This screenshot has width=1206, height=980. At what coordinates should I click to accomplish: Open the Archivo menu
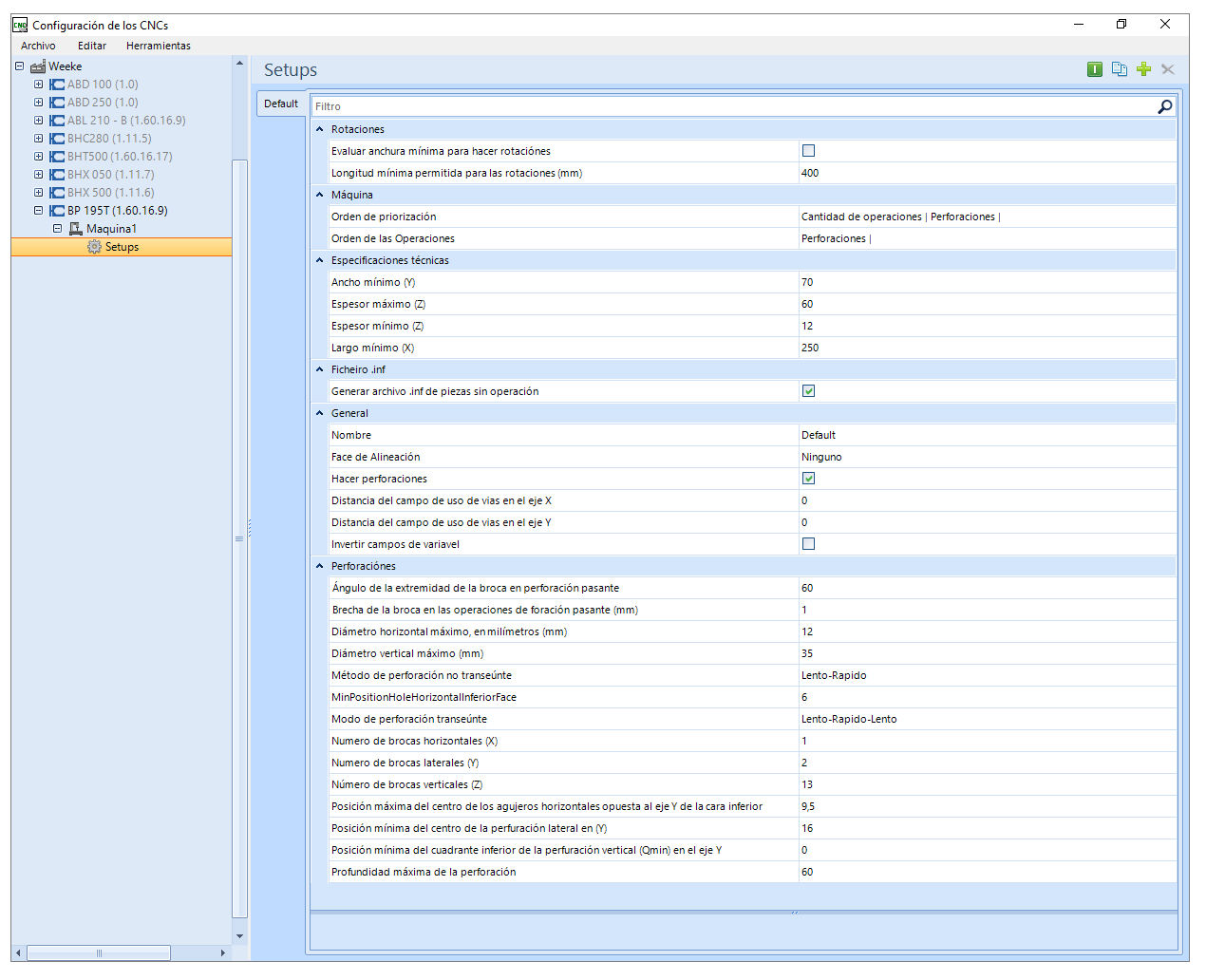(38, 46)
